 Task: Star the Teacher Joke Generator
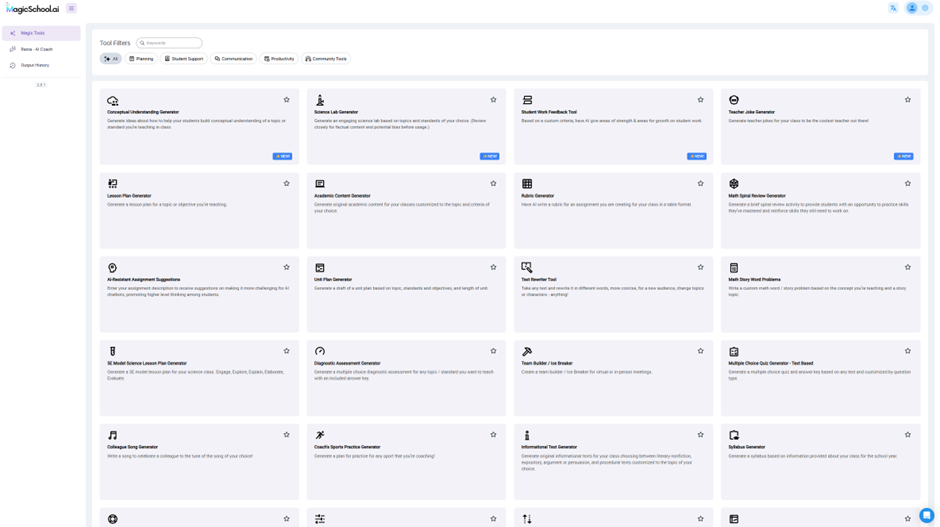pos(908,100)
